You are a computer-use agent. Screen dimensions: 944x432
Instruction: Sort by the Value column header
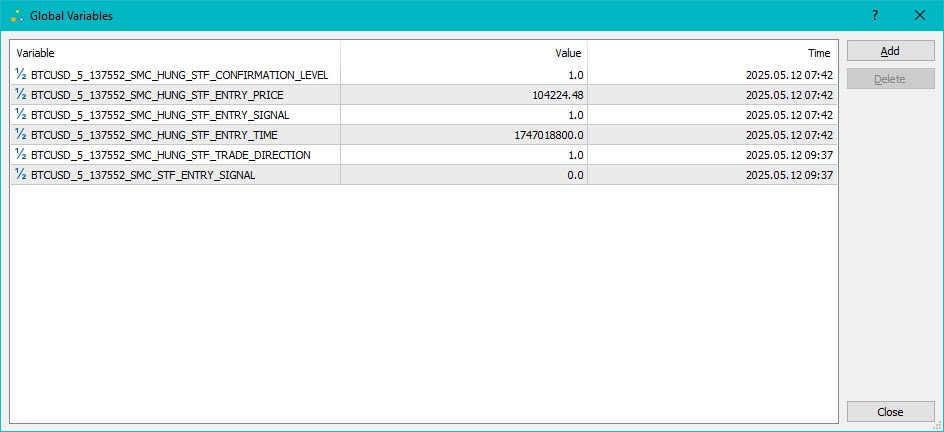tap(464, 53)
